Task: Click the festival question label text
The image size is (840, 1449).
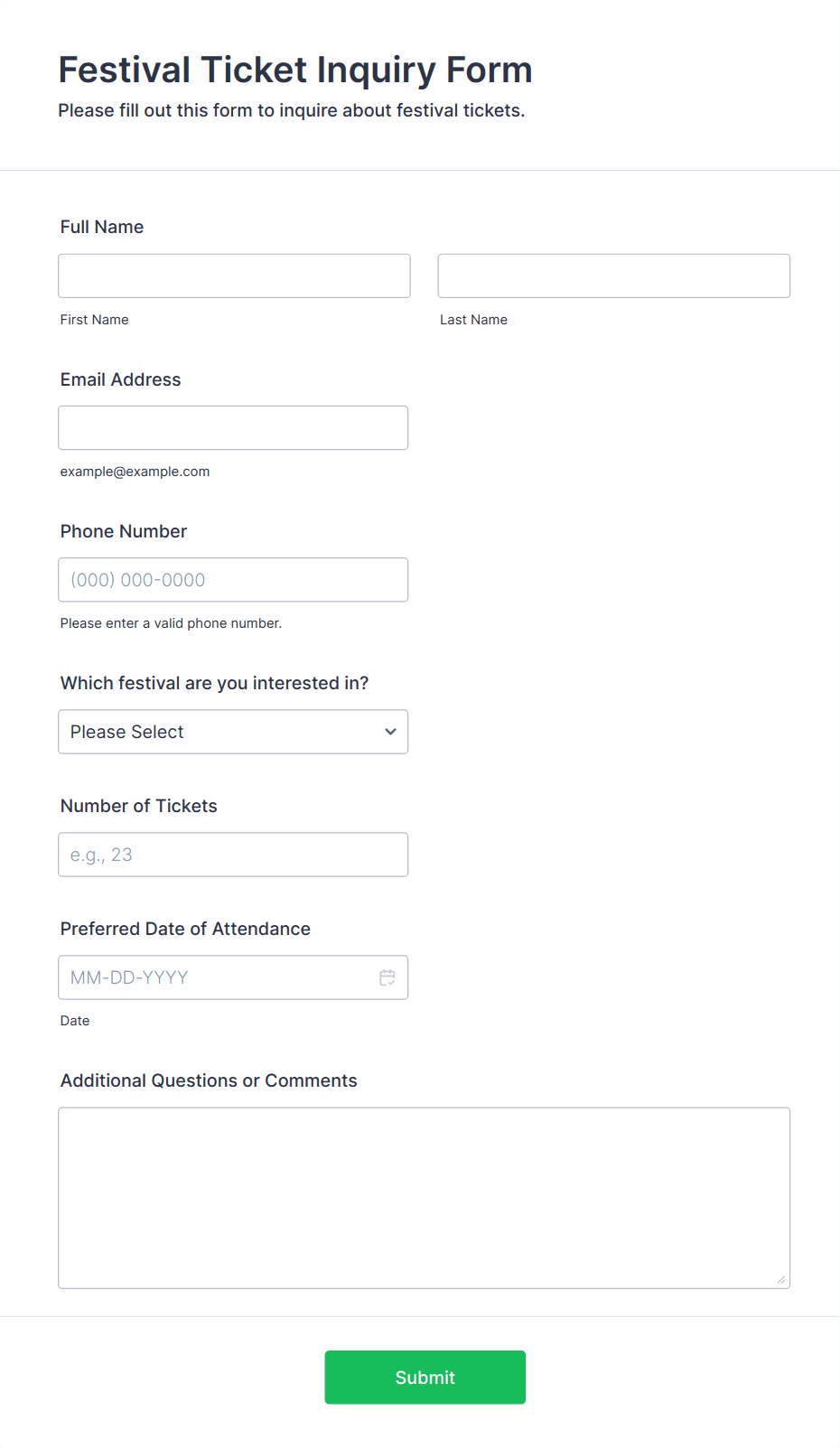Action: (x=214, y=683)
